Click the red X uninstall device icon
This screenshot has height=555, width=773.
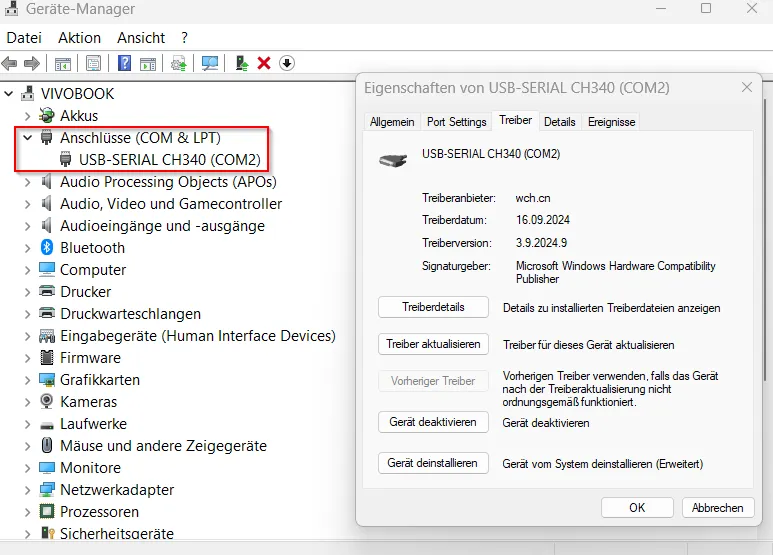(264, 63)
